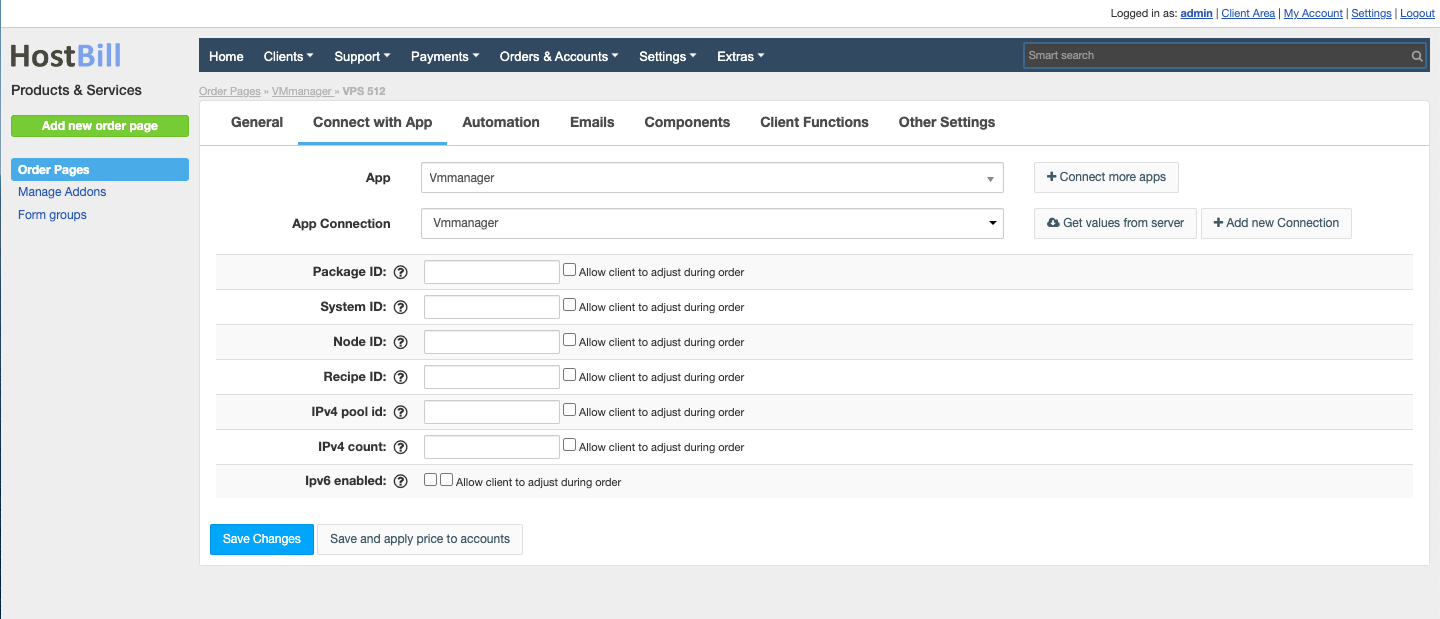Click the Smart search magnifier icon
1440x619 pixels.
pos(1416,55)
